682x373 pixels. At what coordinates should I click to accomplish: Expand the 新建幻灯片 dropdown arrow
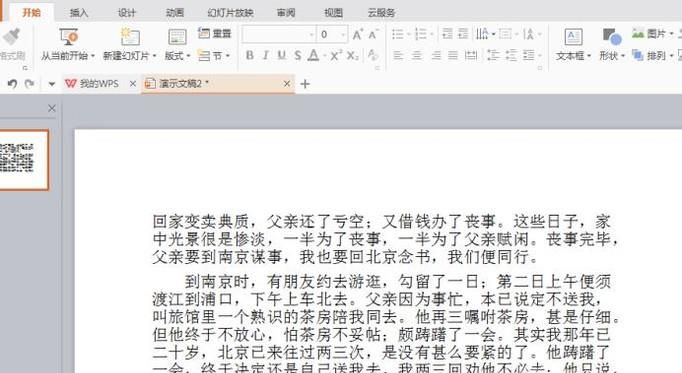(x=154, y=56)
